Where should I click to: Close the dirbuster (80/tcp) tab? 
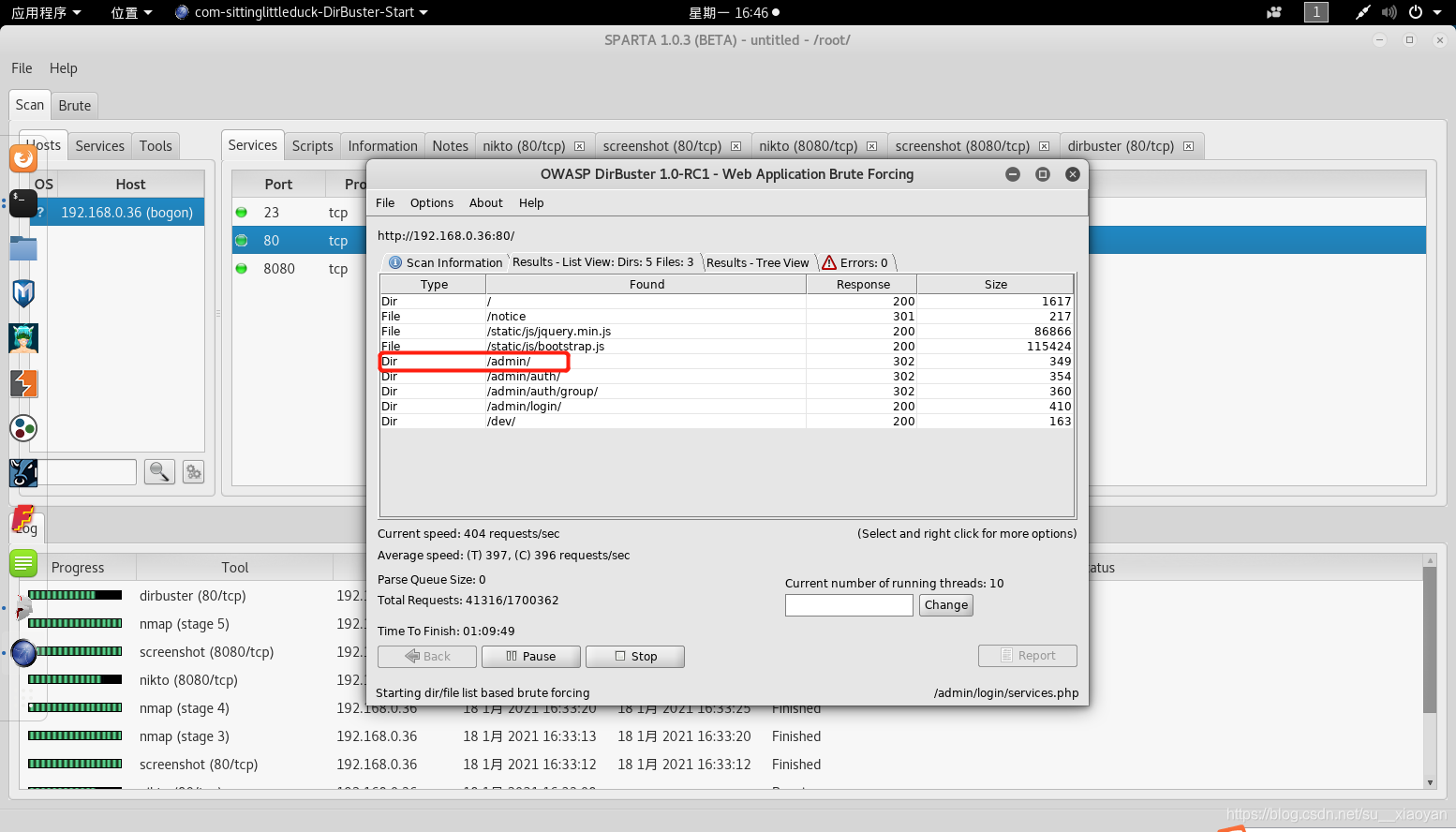pos(1188,146)
